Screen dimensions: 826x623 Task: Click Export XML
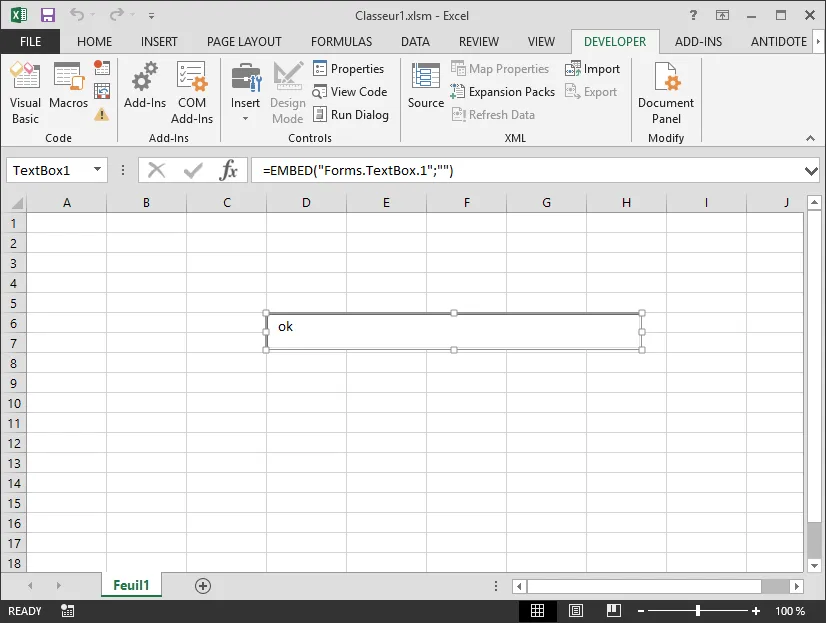pyautogui.click(x=591, y=92)
